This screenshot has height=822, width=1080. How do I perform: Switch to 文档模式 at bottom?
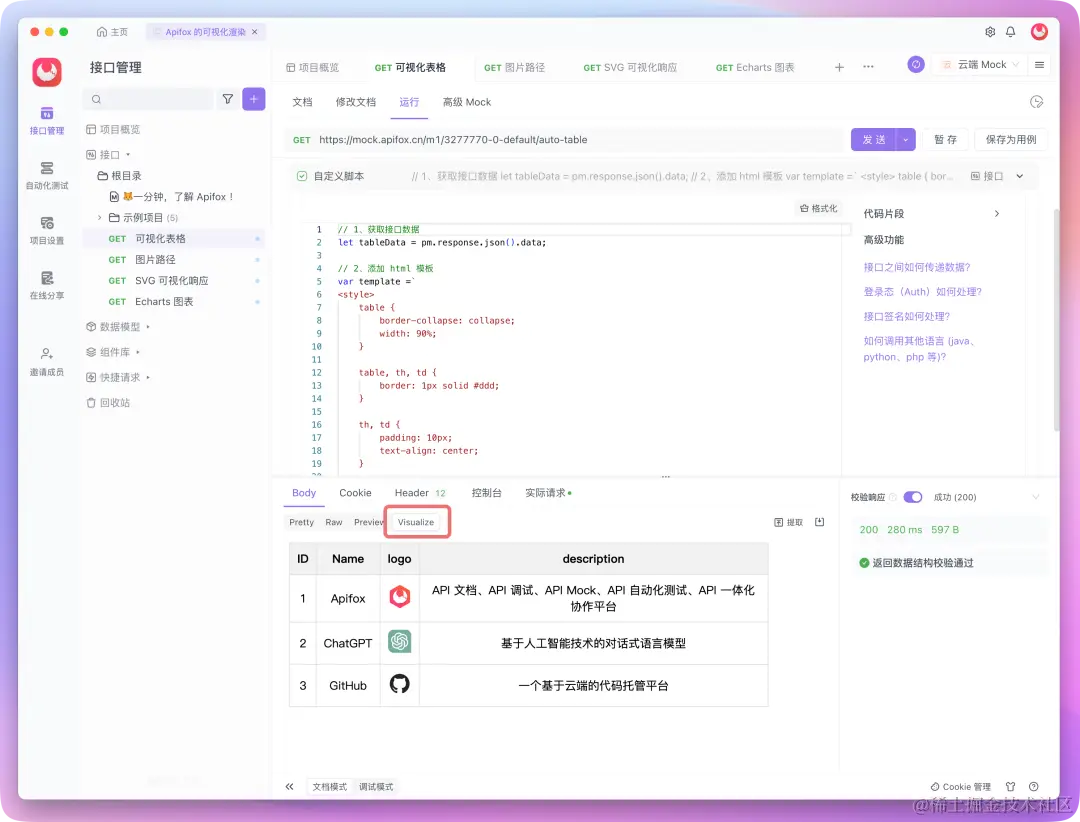point(329,786)
